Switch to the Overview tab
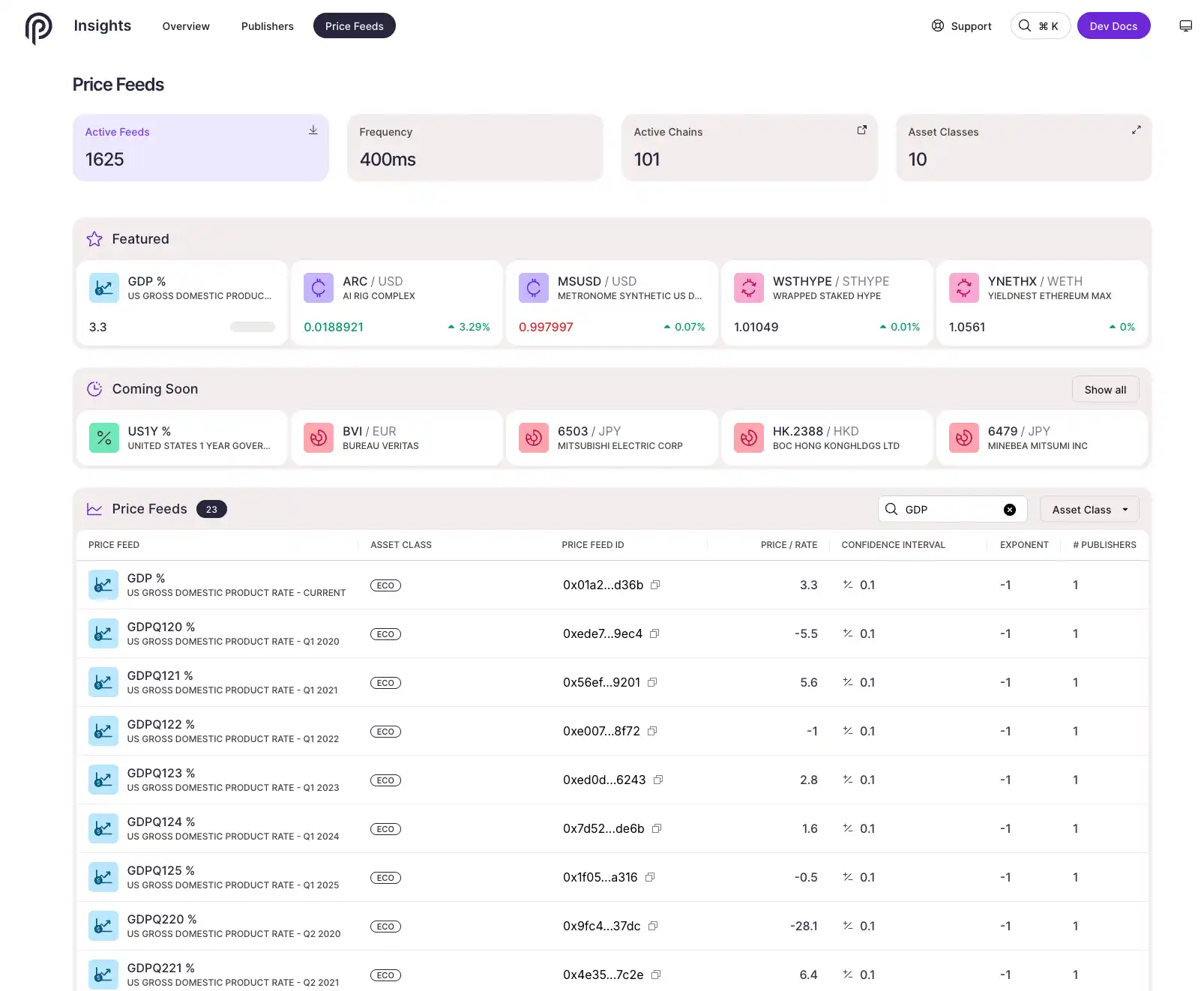 (x=186, y=26)
